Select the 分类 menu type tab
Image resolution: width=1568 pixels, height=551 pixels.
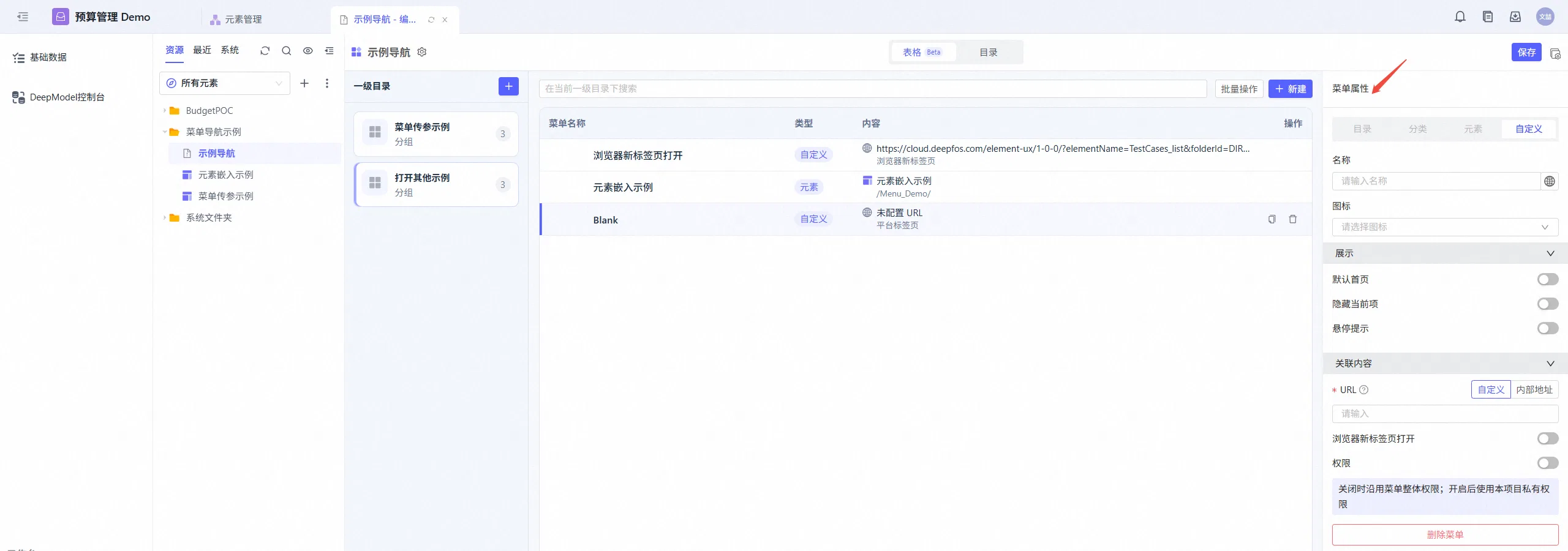[x=1417, y=129]
